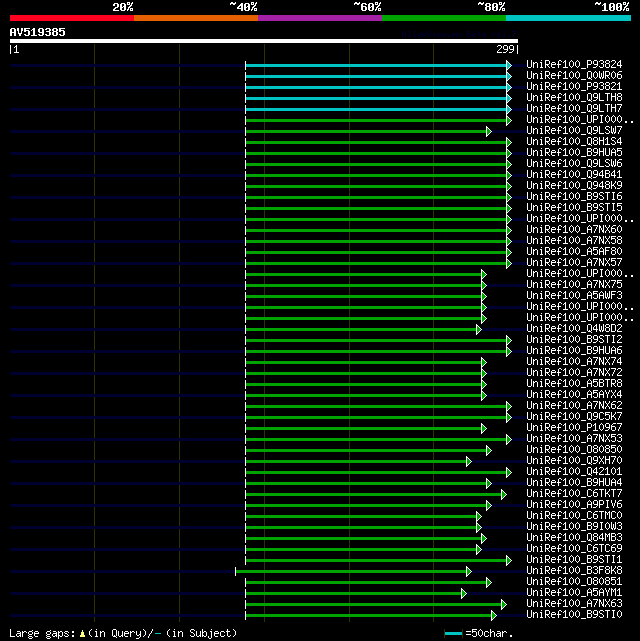Select the UniRef100_B9STI6 label
This screenshot has height=641, width=640.
tap(574, 197)
